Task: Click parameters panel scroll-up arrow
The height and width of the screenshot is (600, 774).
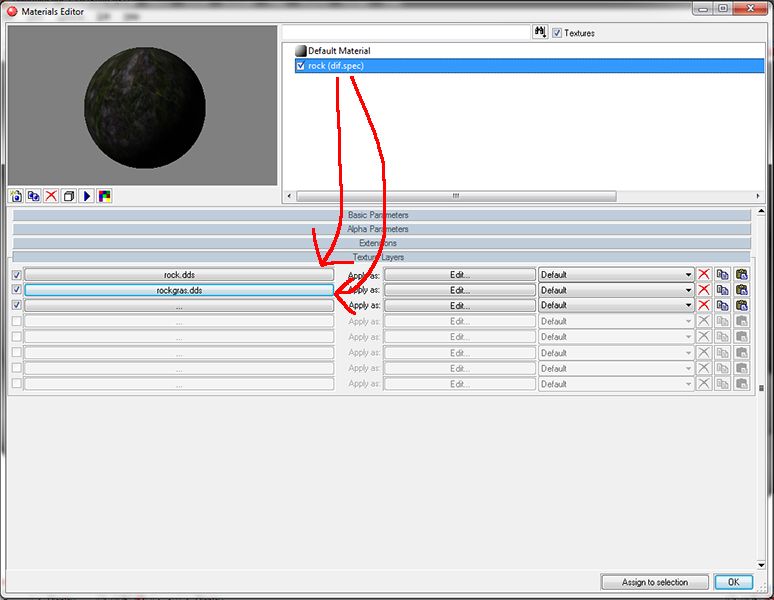Action: (761, 212)
